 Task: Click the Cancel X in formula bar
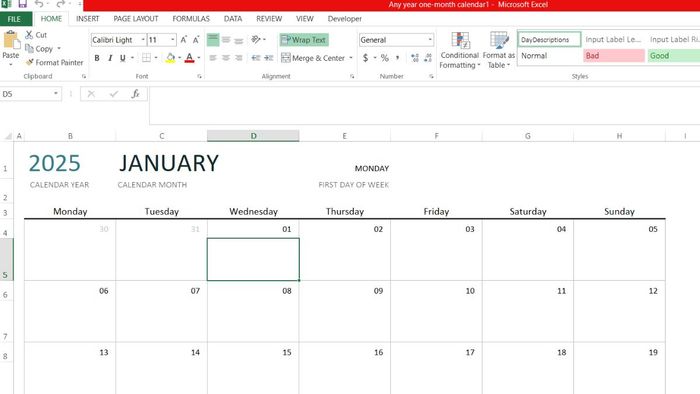point(91,94)
